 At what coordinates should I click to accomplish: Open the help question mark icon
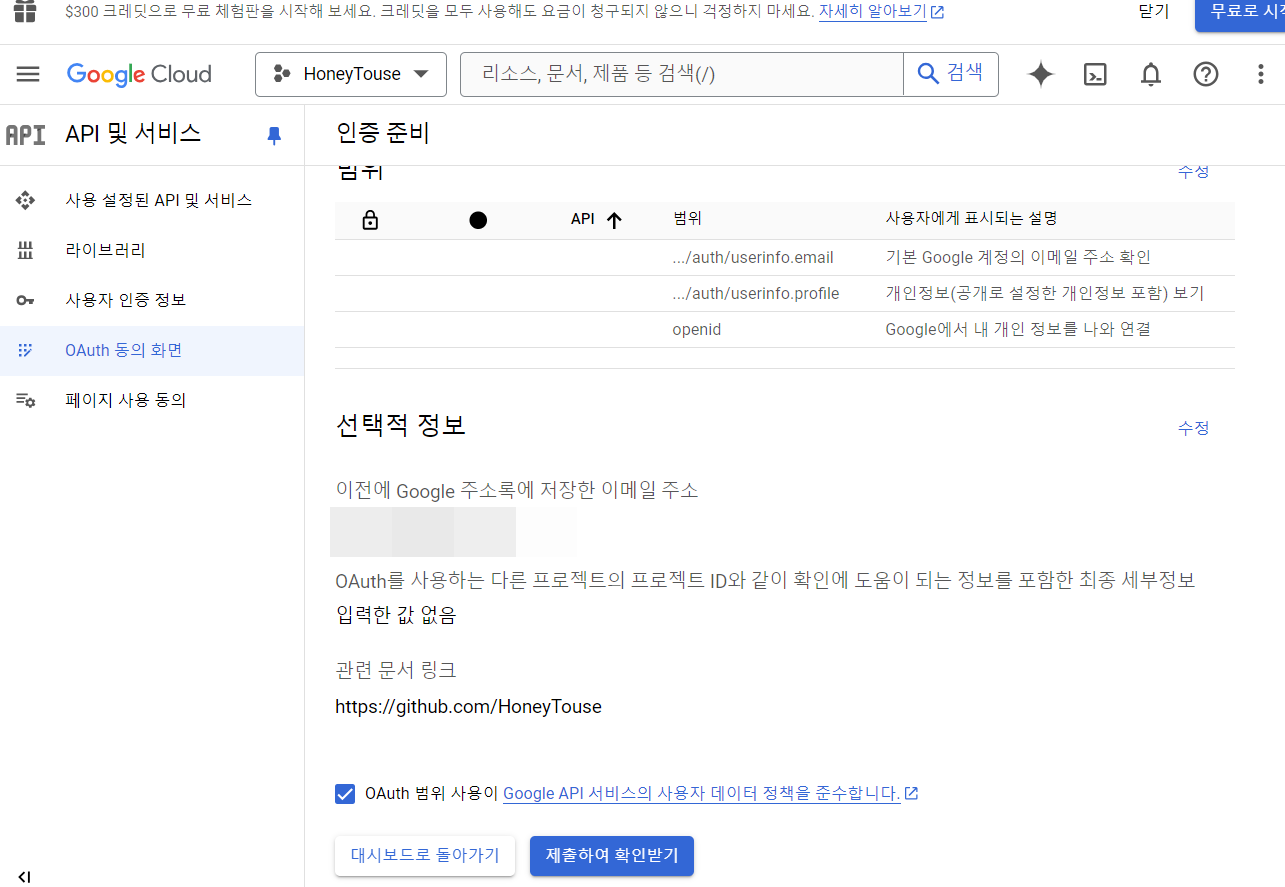point(1206,74)
